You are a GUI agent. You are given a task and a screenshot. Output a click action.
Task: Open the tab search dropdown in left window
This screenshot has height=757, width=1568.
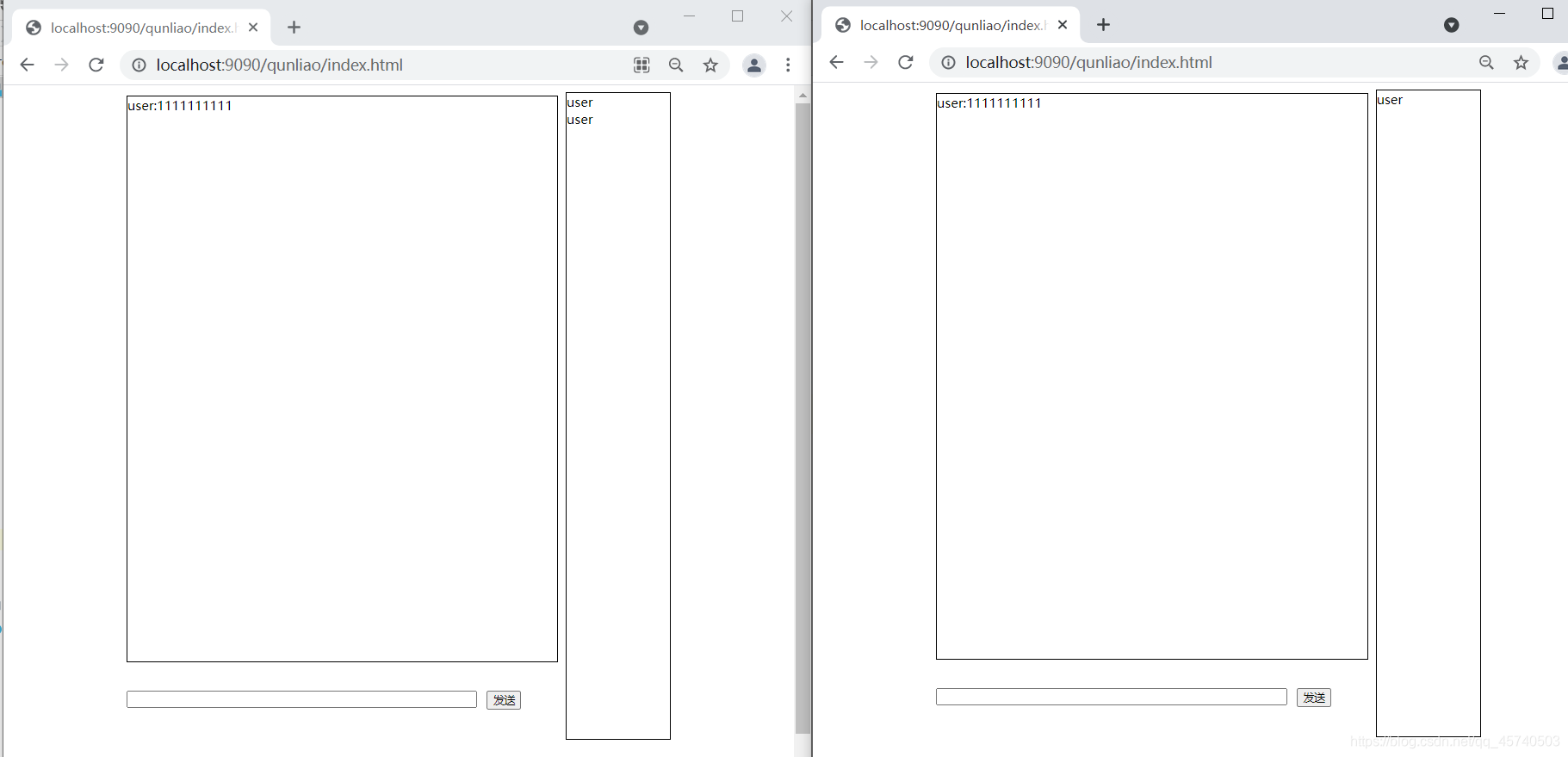click(x=641, y=28)
